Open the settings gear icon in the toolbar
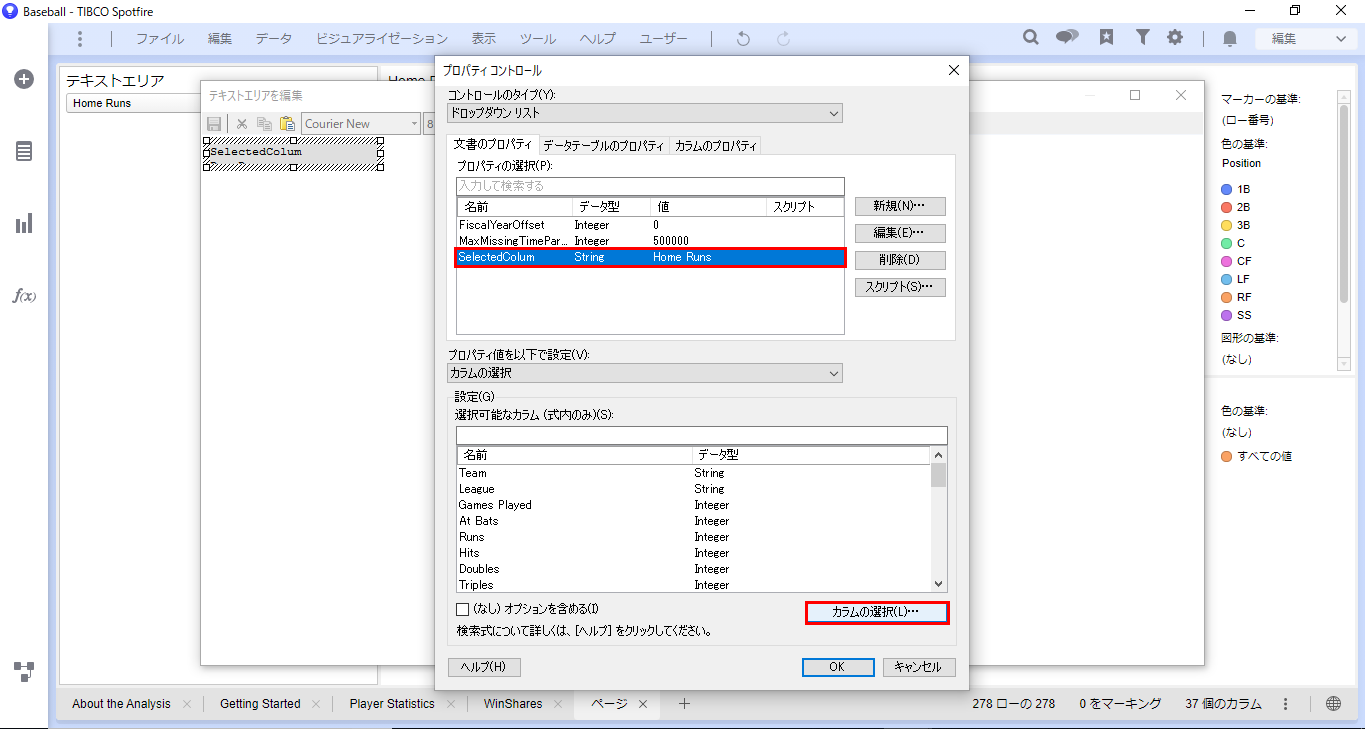1365x729 pixels. coord(1175,38)
